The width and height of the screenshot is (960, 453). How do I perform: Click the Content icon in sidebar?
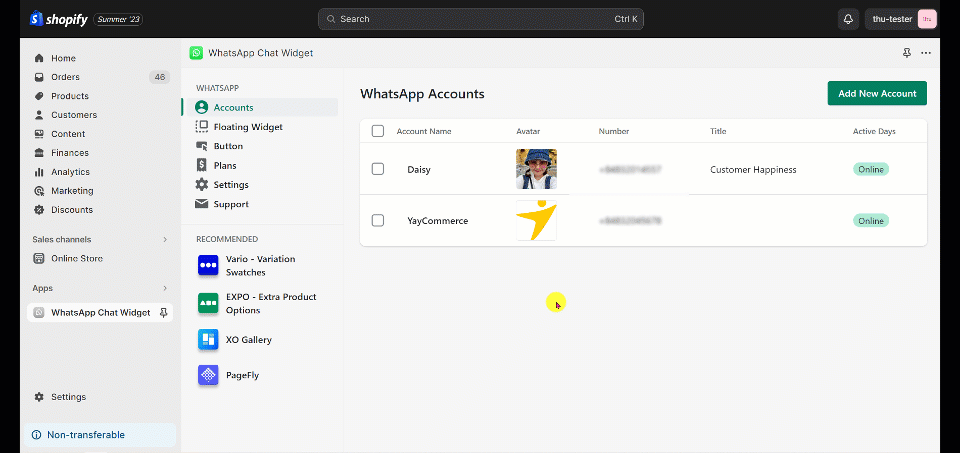pyautogui.click(x=39, y=134)
